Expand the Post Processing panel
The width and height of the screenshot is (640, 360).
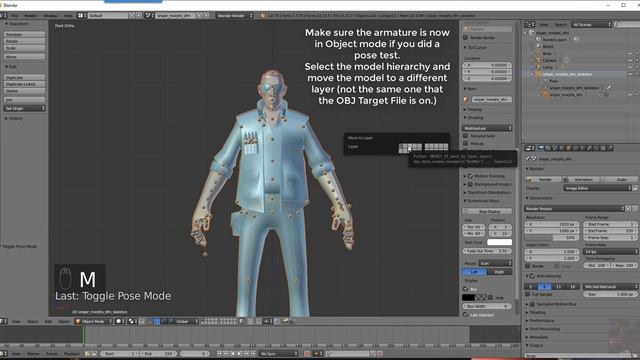pyautogui.click(x=544, y=329)
